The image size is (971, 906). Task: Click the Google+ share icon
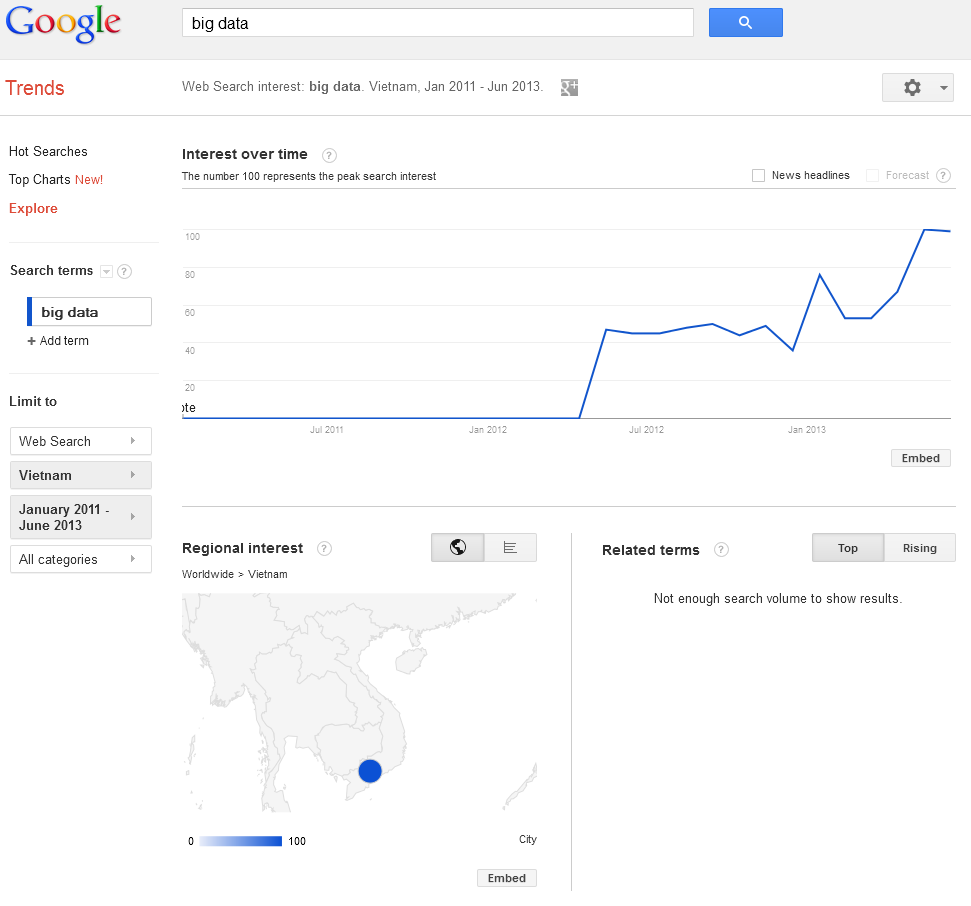coord(570,87)
